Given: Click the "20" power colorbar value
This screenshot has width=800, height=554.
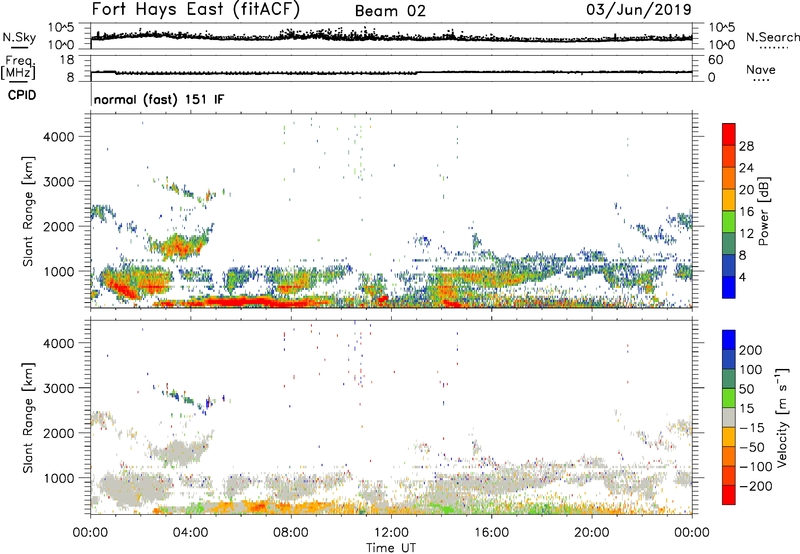Looking at the screenshot, I should 746,190.
